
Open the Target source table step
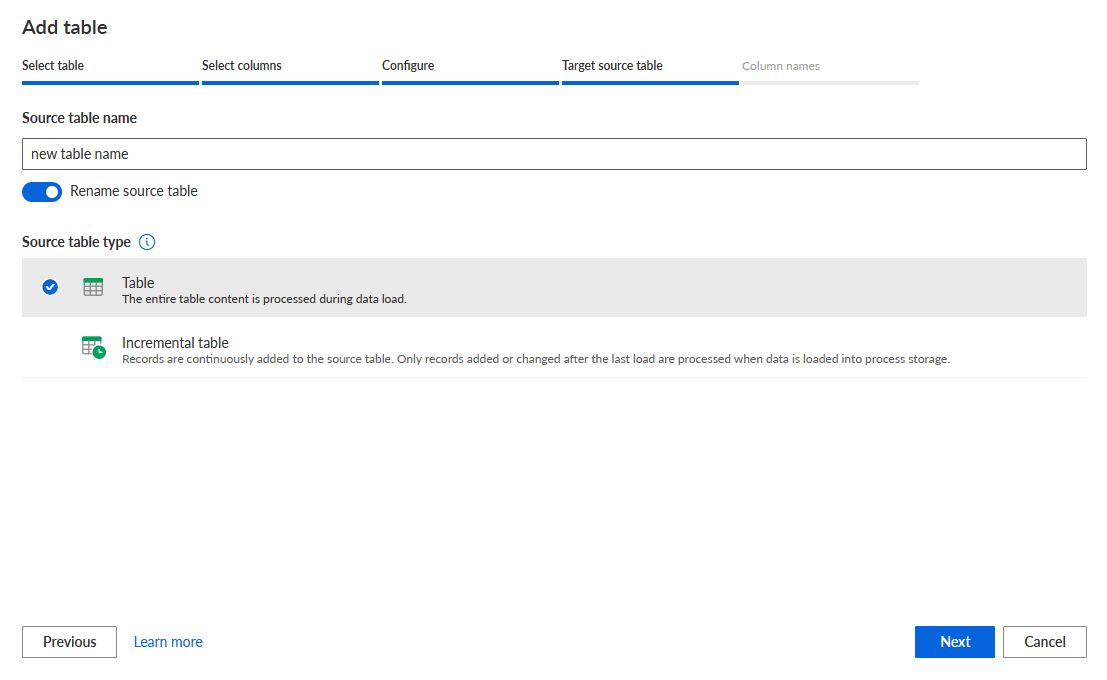pyautogui.click(x=612, y=66)
